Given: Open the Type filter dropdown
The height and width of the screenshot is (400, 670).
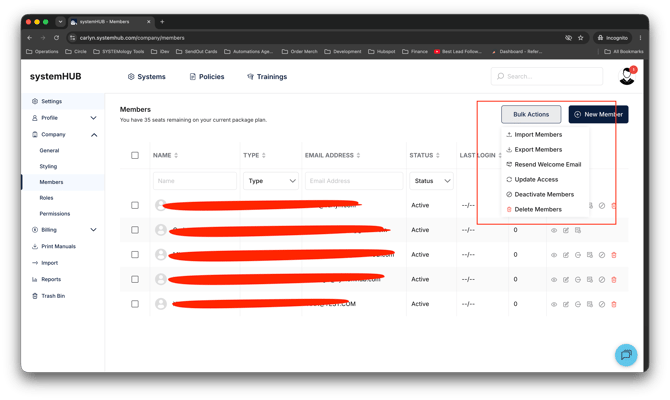Looking at the screenshot, I should pyautogui.click(x=271, y=181).
